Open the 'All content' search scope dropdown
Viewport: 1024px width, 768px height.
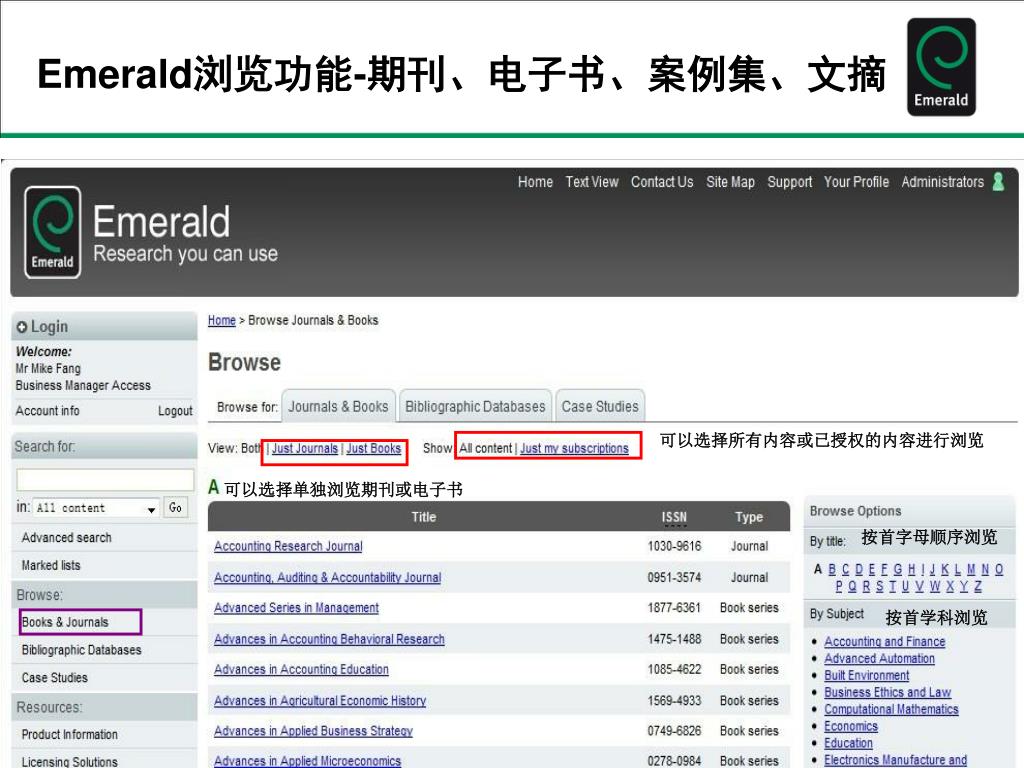97,508
